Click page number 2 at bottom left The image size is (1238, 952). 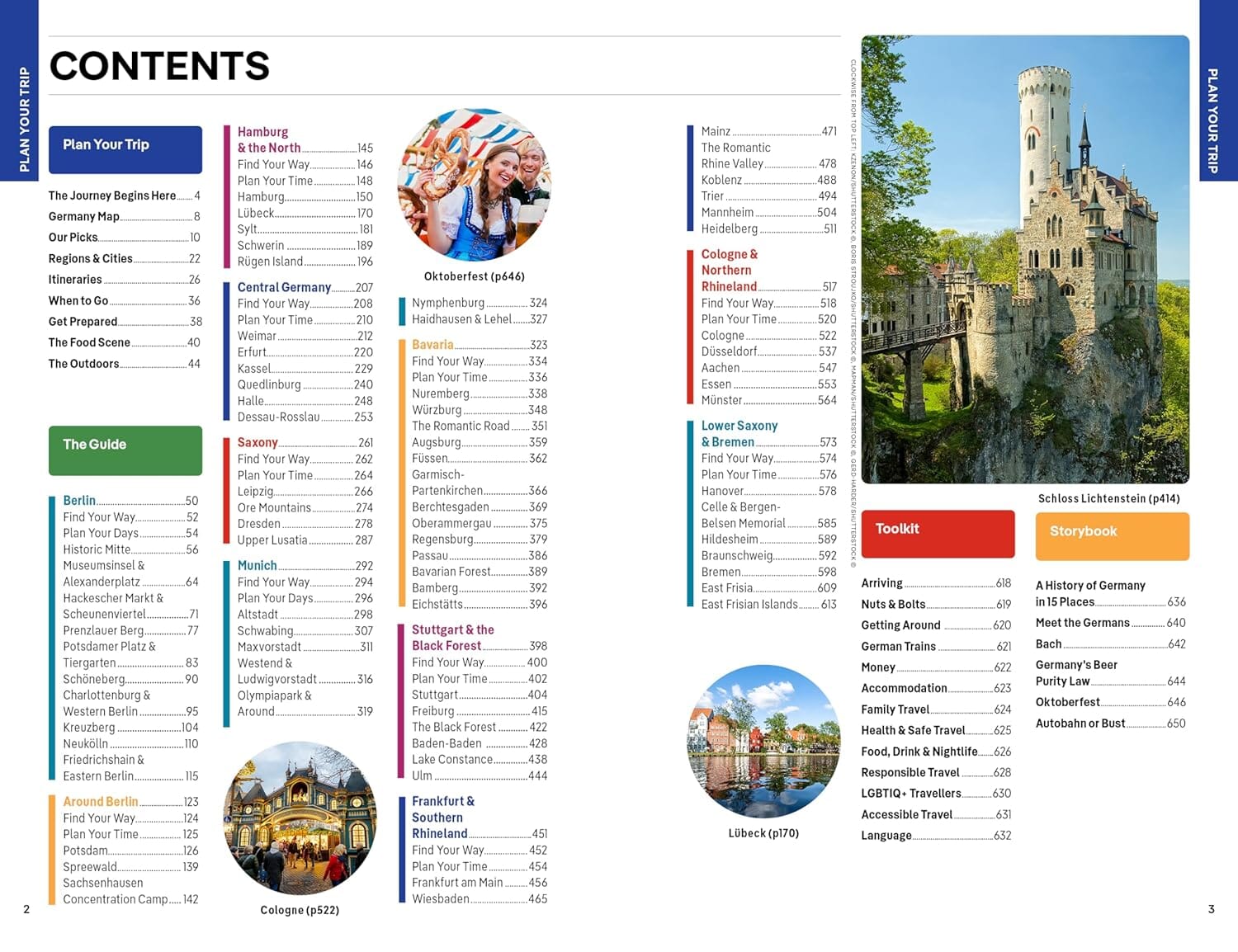point(26,909)
